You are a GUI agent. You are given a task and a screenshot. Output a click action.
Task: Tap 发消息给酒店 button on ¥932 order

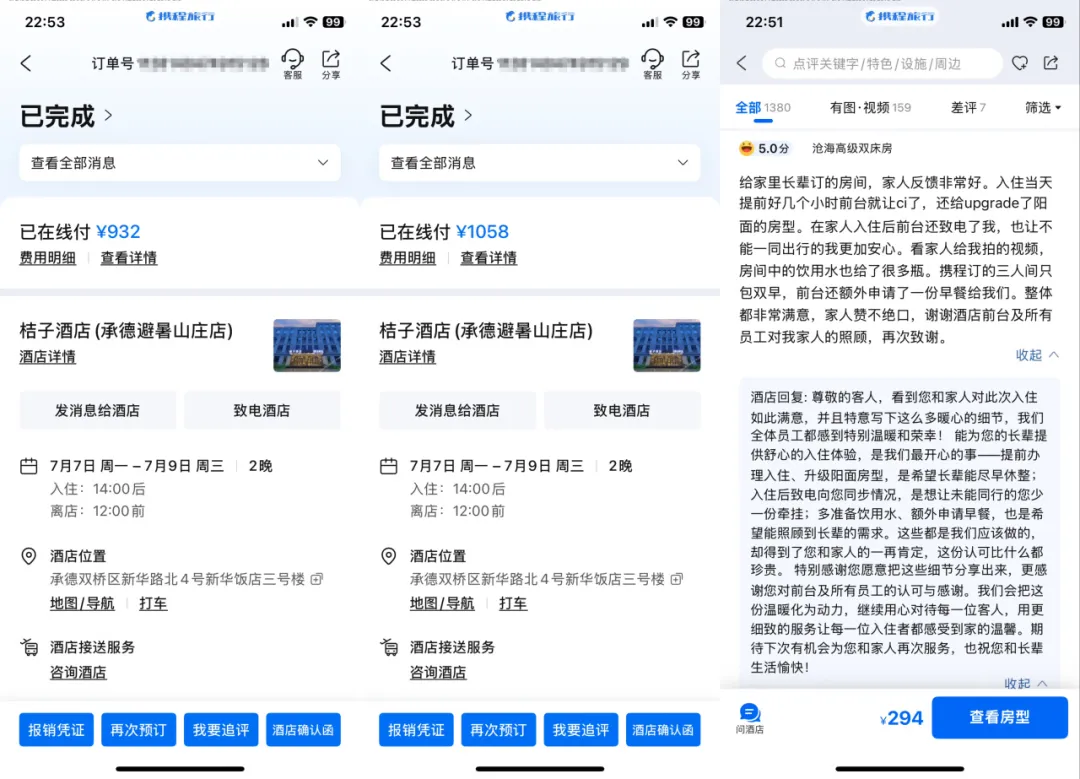[97, 411]
